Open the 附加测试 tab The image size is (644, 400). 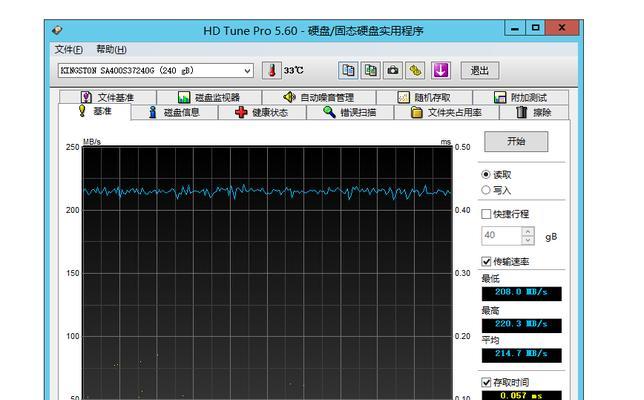[520, 97]
